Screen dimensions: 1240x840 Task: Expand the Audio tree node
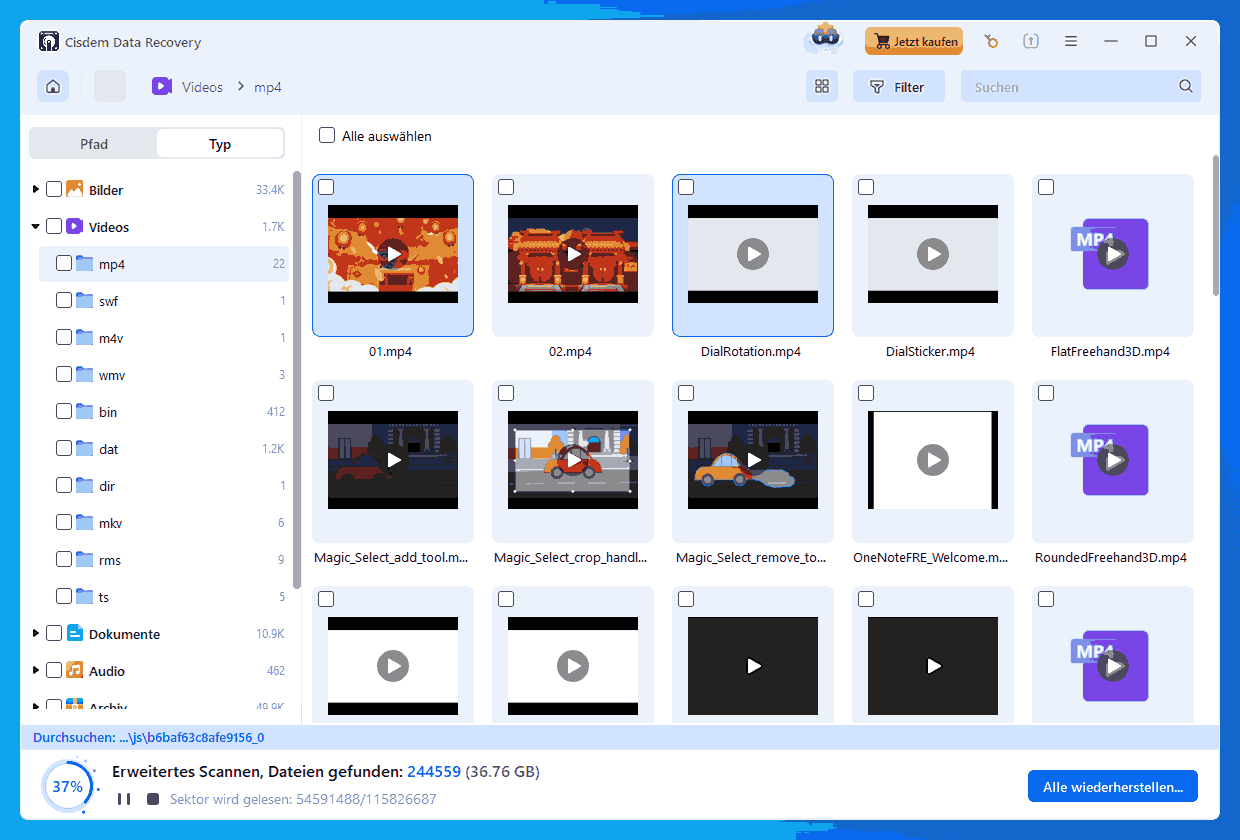(x=36, y=670)
